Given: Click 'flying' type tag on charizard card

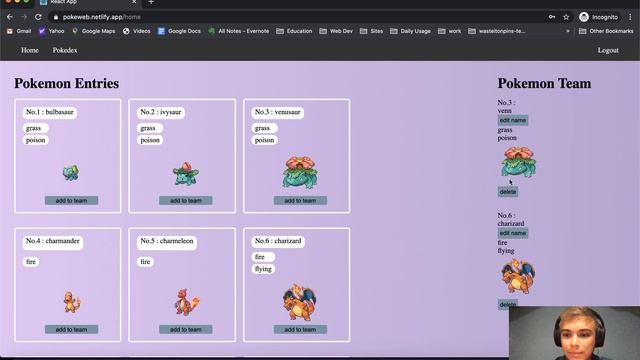Looking at the screenshot, I should [x=263, y=269].
